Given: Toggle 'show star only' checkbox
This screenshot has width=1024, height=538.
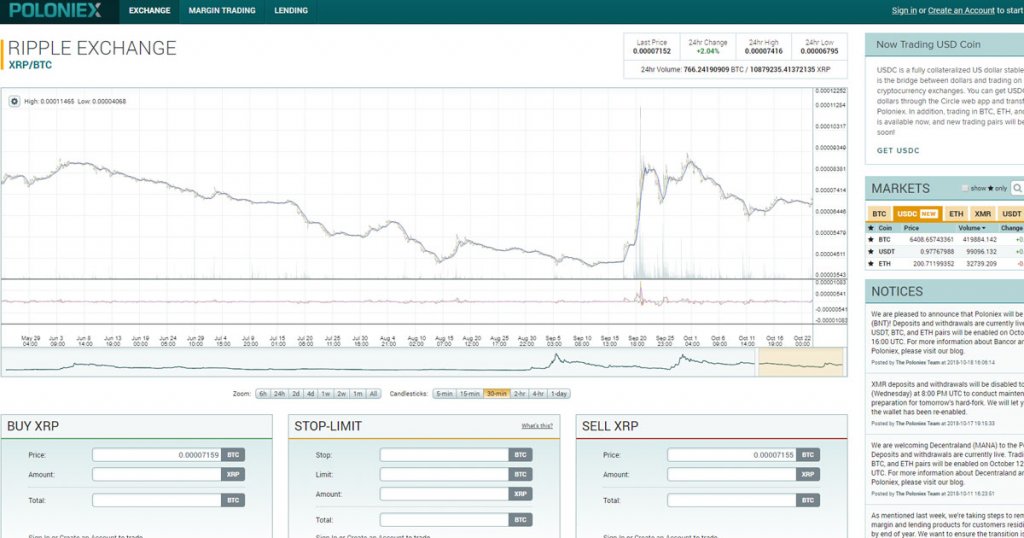Looking at the screenshot, I should pos(965,188).
